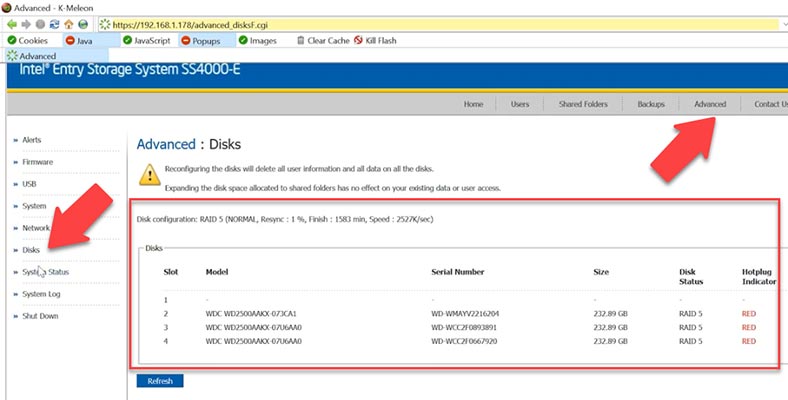The height and width of the screenshot is (400, 788).
Task: Open System in the sidebar
Action: pyautogui.click(x=34, y=206)
